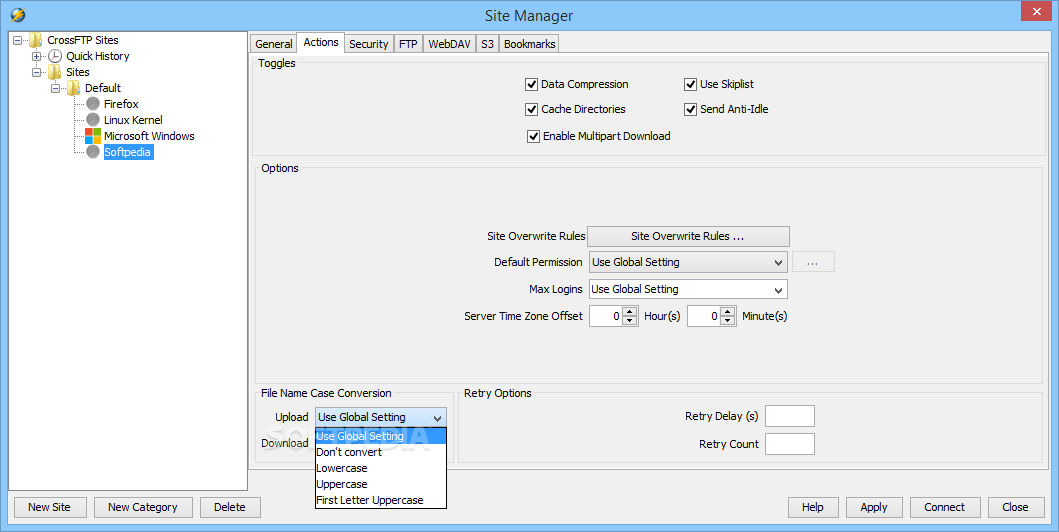Uncheck Enable Multipart Download
This screenshot has height=532, width=1059.
click(x=534, y=136)
